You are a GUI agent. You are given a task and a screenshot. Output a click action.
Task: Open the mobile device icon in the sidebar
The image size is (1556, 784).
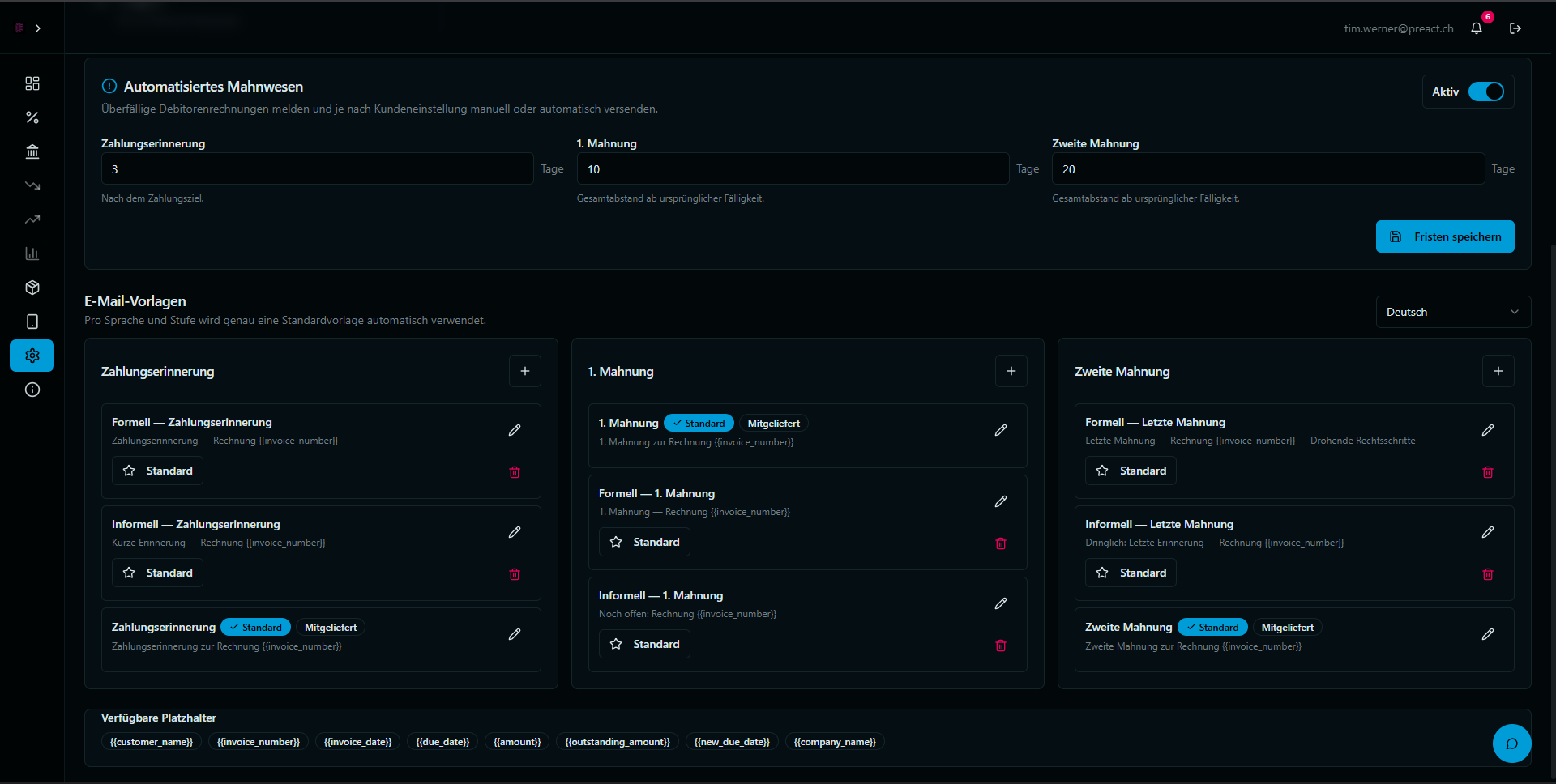(32, 322)
